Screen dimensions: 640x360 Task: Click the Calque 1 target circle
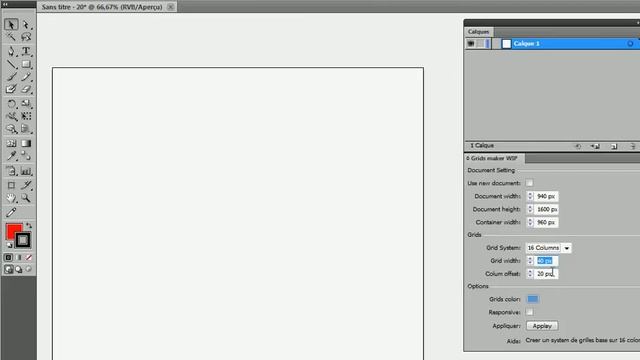point(630,44)
